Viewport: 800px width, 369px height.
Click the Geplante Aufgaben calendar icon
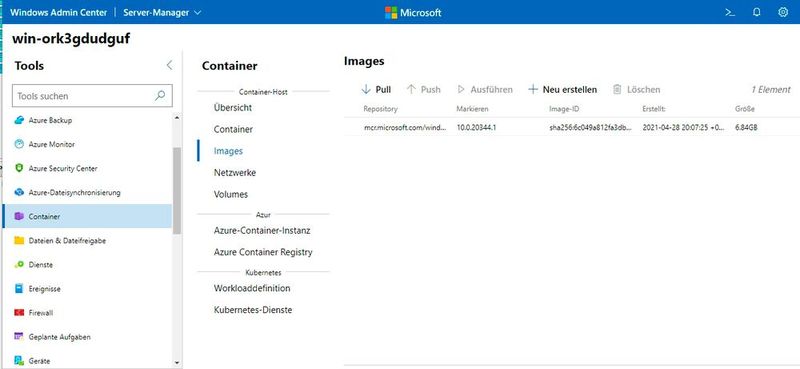pyautogui.click(x=19, y=337)
